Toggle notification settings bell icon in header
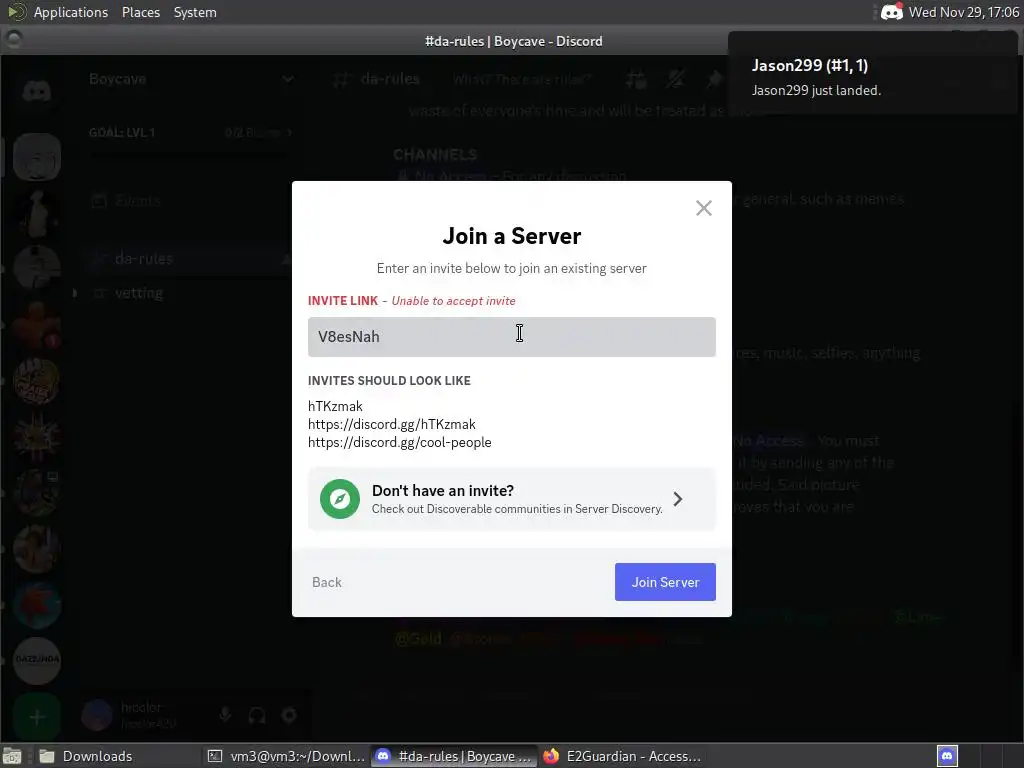Viewport: 1024px width, 768px height. [x=675, y=79]
